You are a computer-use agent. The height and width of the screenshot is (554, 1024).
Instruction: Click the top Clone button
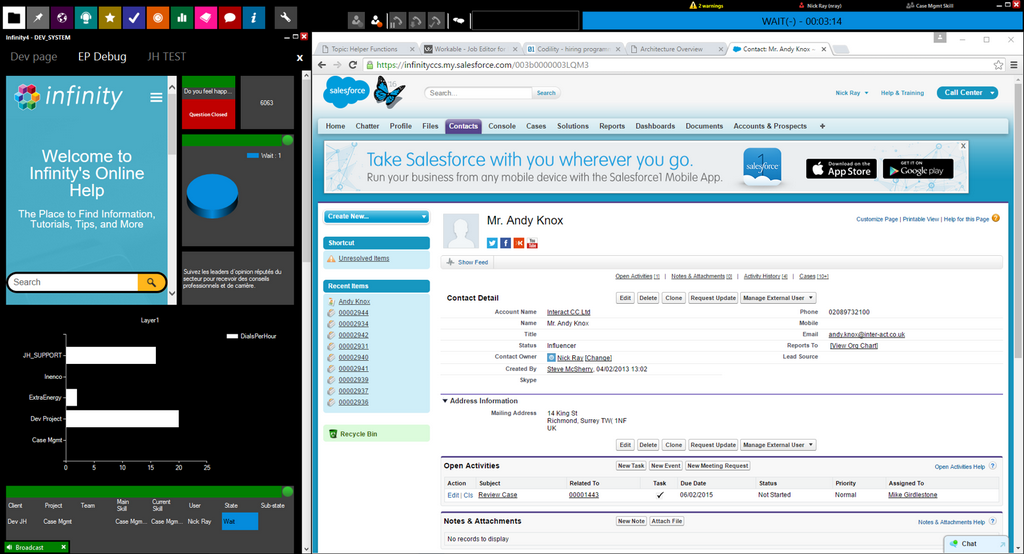point(673,298)
